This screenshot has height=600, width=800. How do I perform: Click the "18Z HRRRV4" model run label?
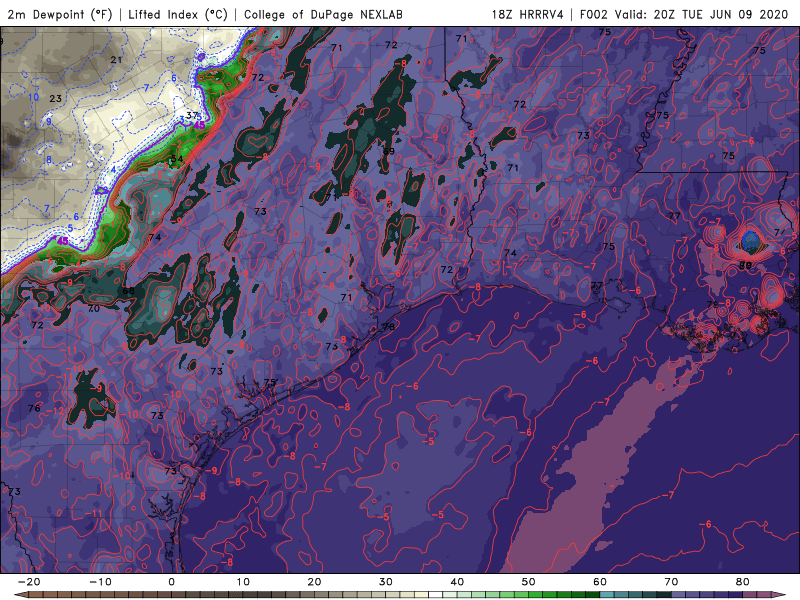(528, 15)
